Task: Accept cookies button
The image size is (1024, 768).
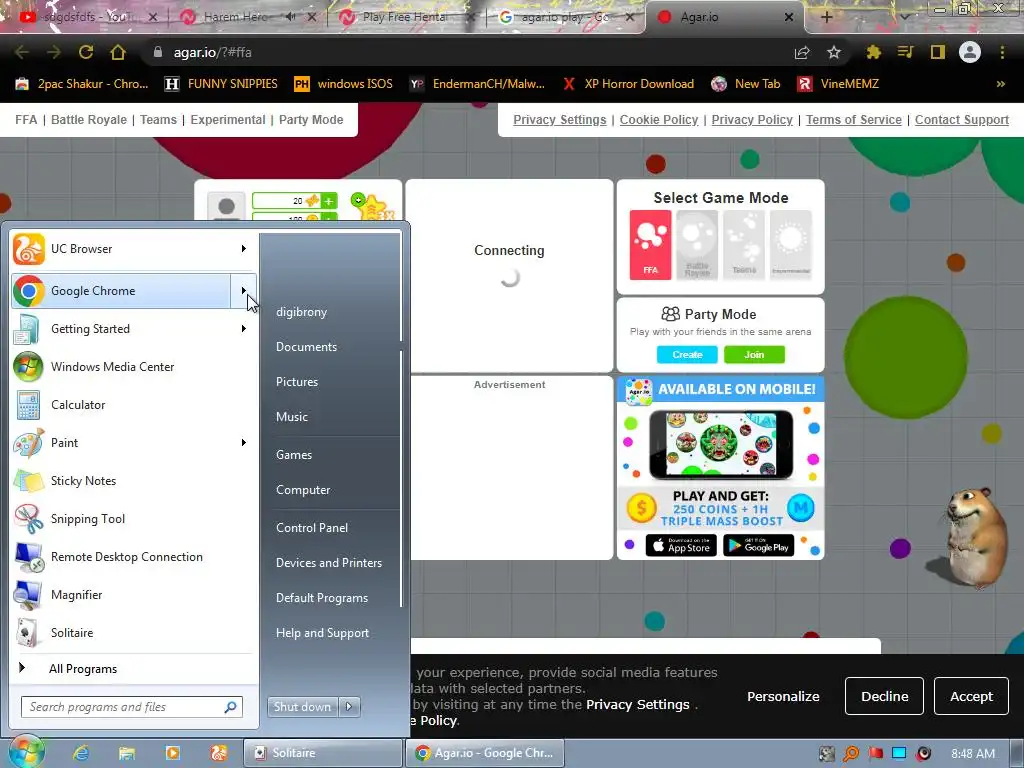Action: pyautogui.click(x=971, y=696)
